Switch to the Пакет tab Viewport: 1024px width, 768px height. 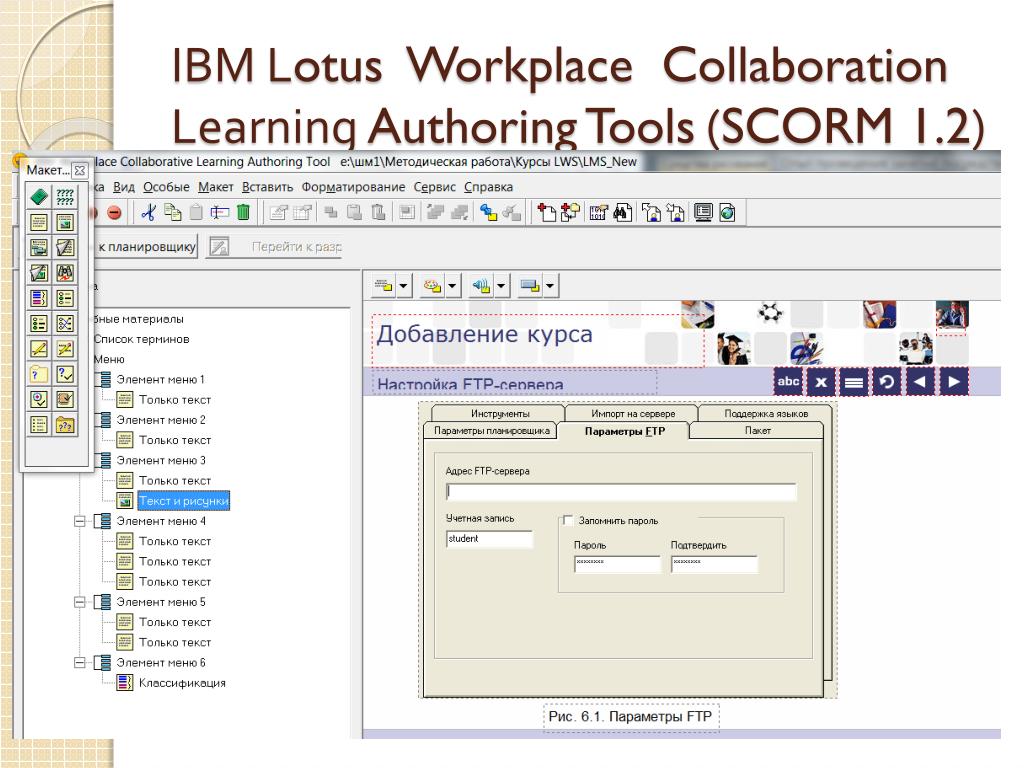(x=758, y=431)
